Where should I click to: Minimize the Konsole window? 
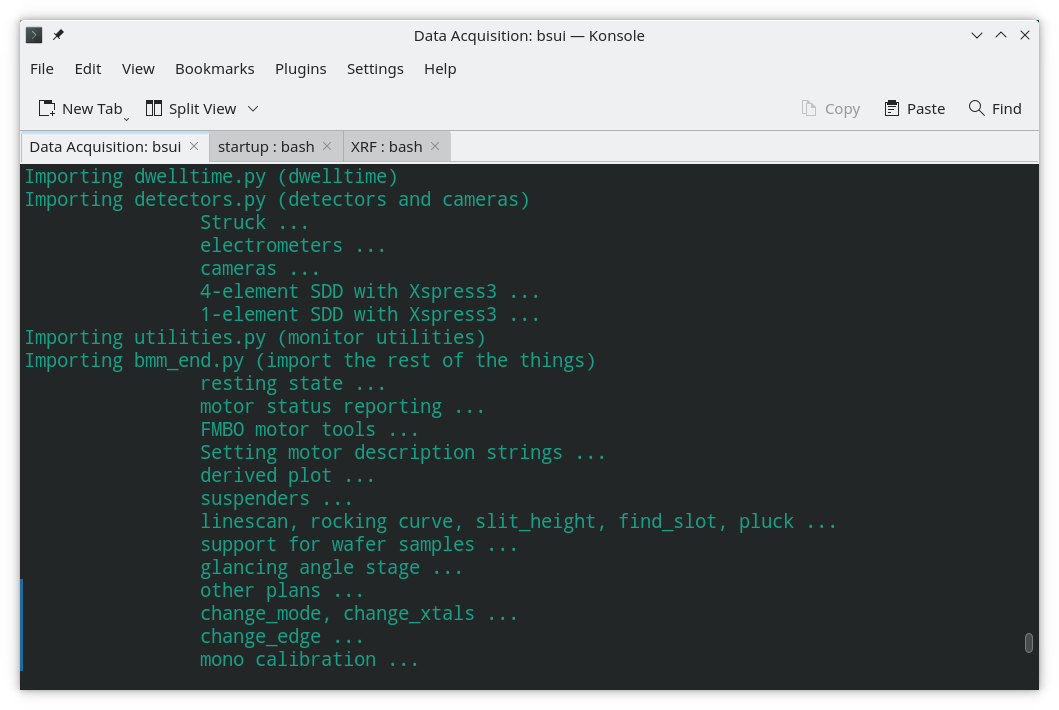tap(977, 35)
